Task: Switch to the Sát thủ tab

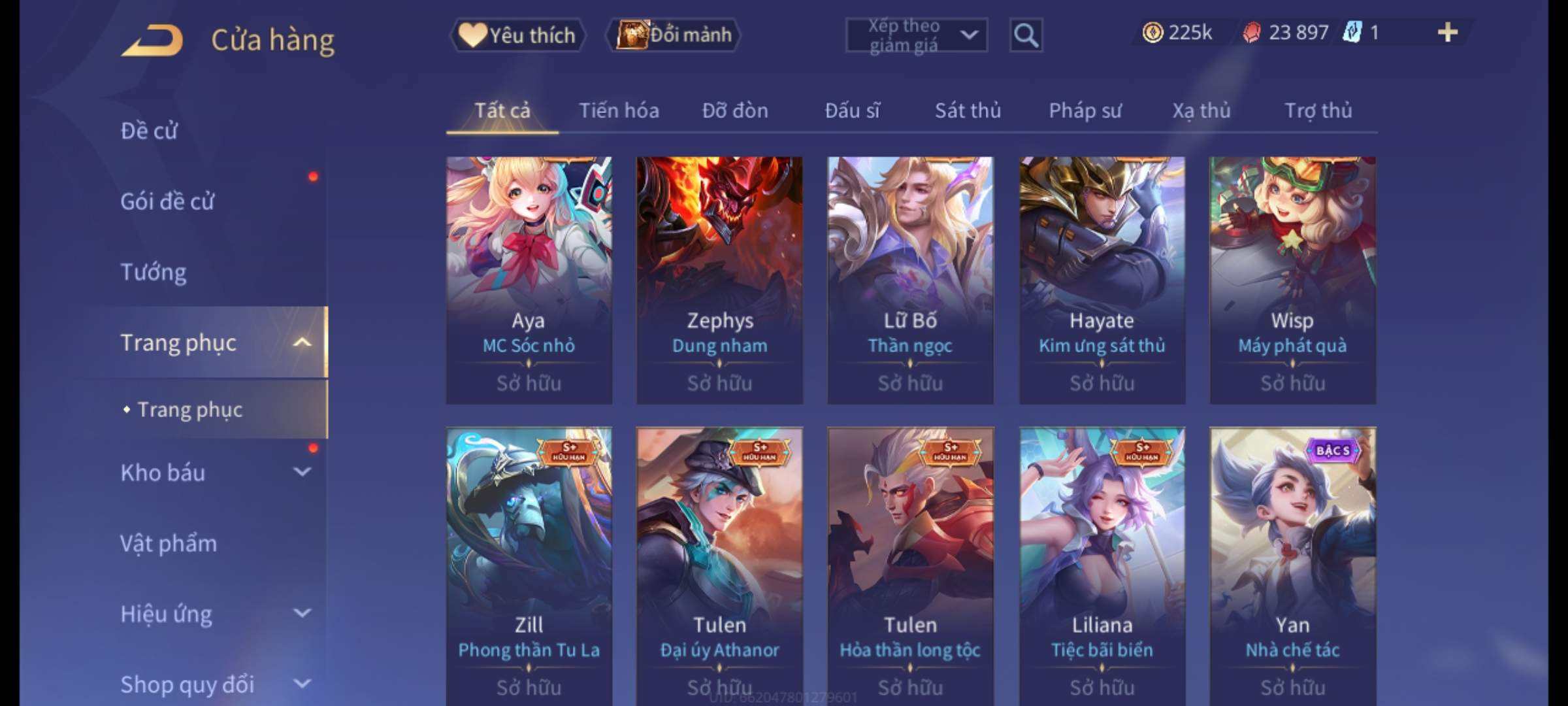Action: pos(968,110)
